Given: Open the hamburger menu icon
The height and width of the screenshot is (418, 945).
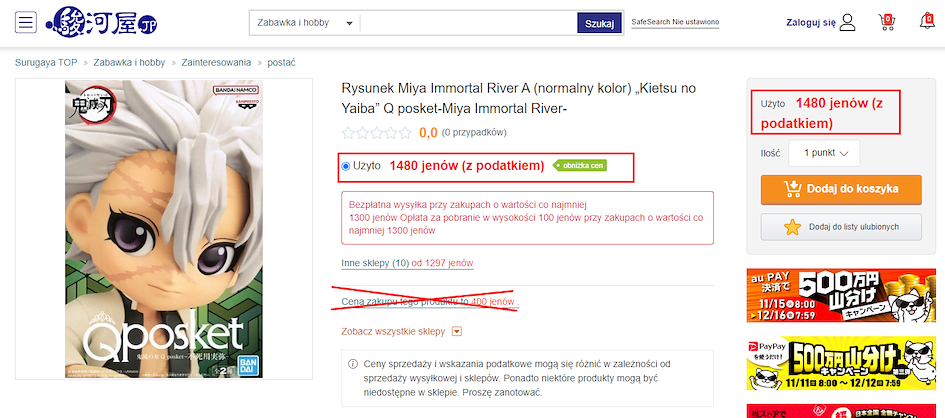Looking at the screenshot, I should tap(26, 22).
